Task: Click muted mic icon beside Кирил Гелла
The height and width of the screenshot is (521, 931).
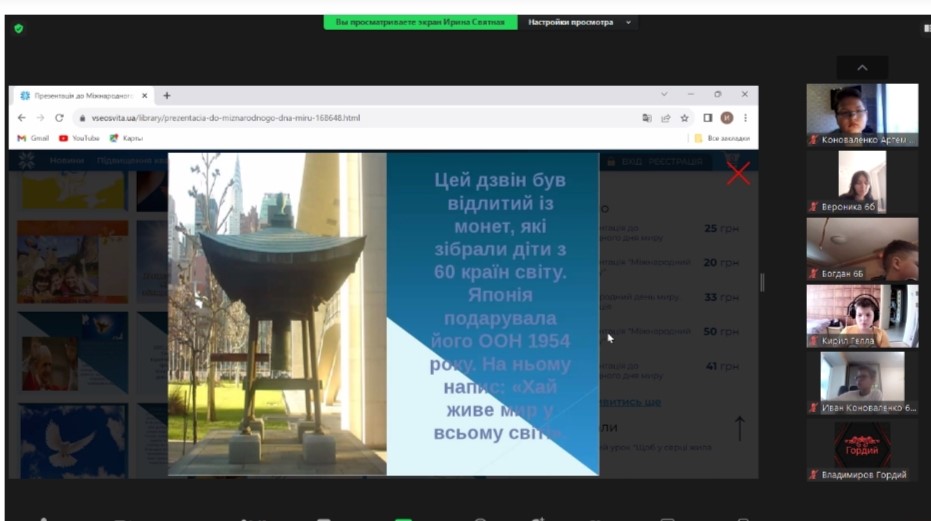Action: click(x=813, y=341)
